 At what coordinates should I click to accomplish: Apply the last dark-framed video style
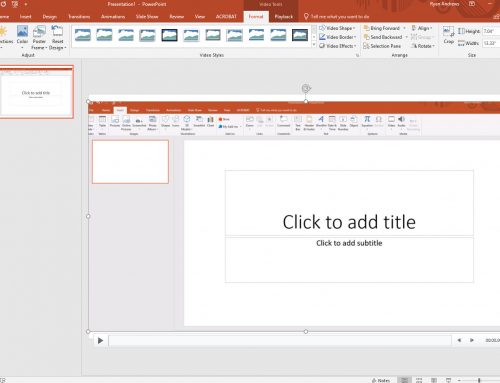pos(300,35)
